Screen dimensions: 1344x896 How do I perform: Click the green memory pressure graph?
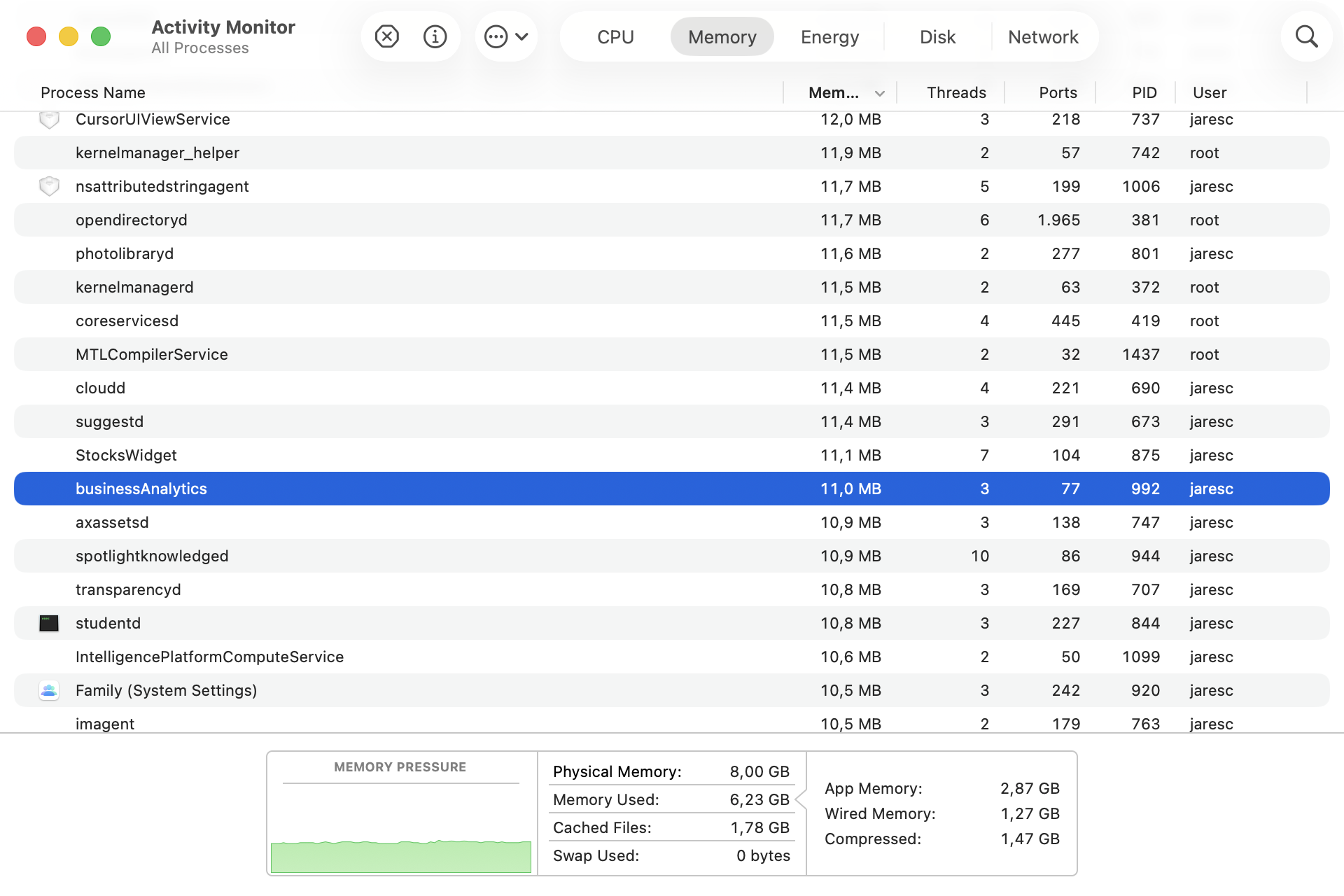pos(400,855)
